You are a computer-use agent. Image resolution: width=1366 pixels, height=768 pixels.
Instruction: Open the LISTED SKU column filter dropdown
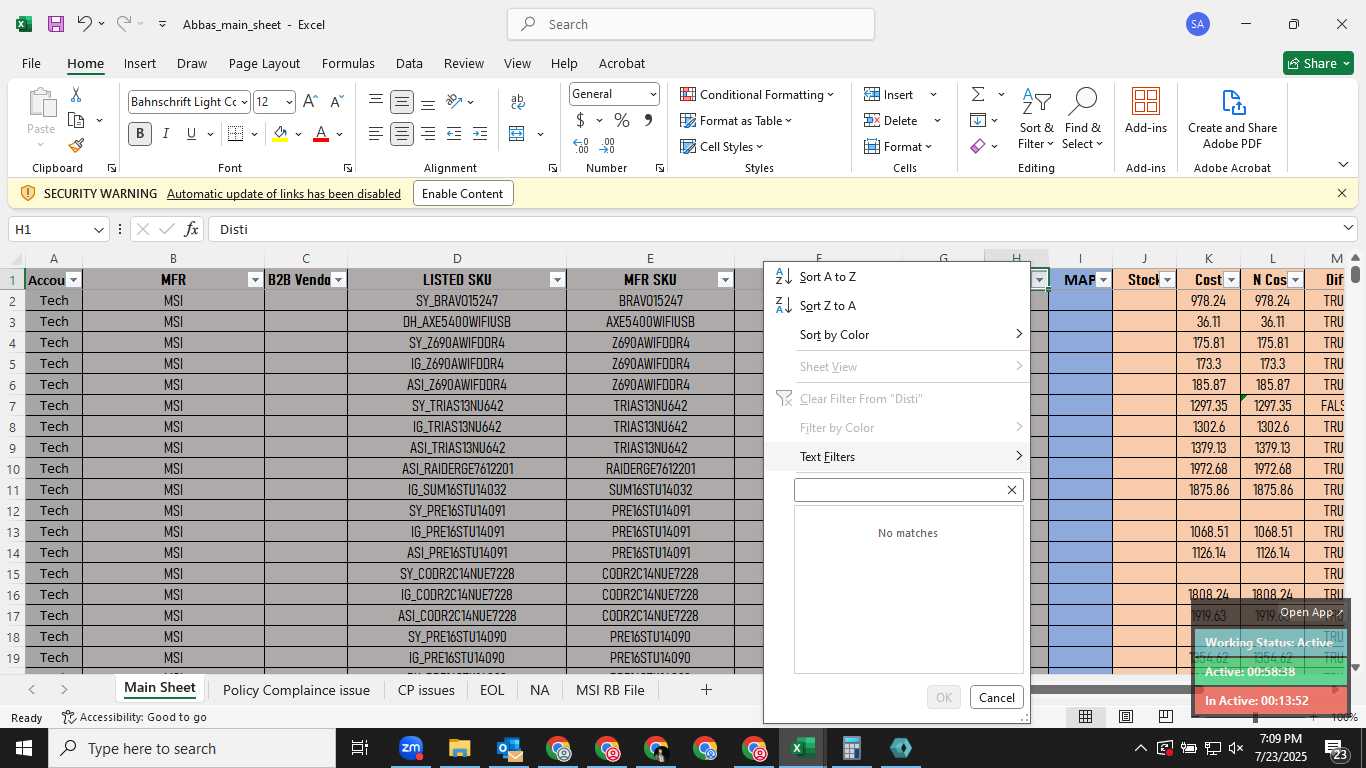coord(557,280)
